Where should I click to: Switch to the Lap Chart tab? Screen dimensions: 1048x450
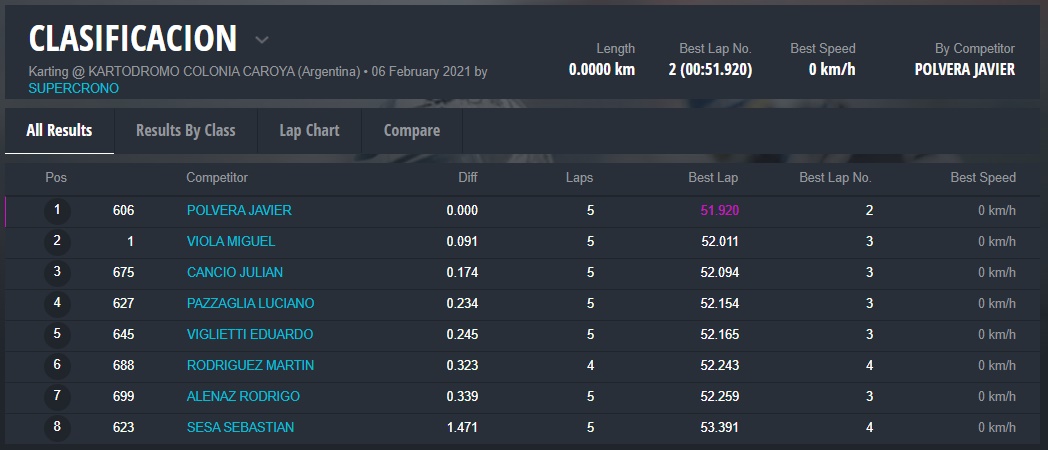[x=309, y=130]
